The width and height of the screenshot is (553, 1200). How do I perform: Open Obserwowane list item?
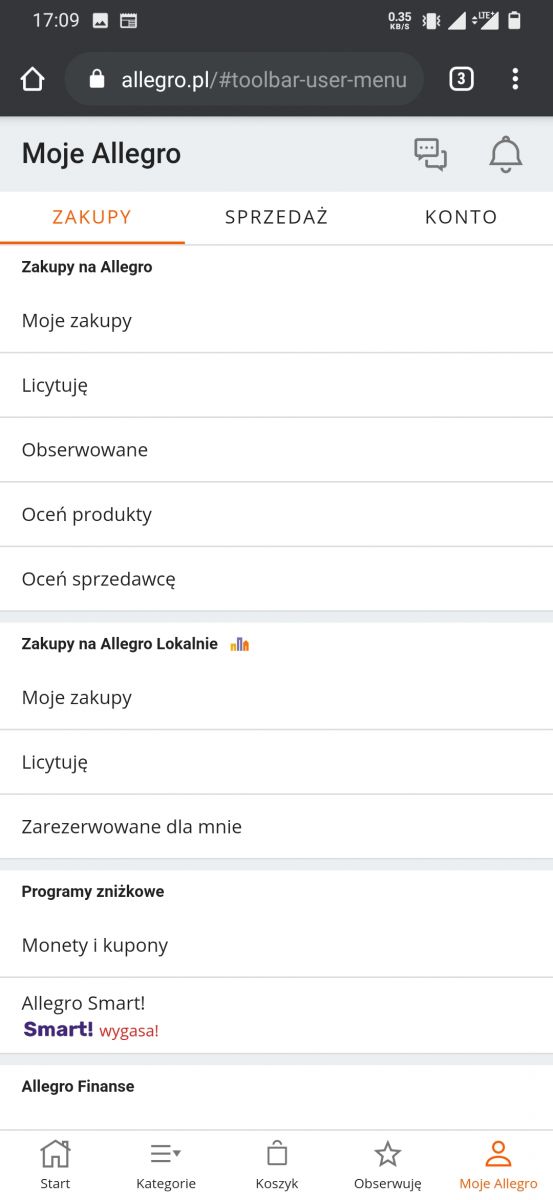[x=276, y=450]
